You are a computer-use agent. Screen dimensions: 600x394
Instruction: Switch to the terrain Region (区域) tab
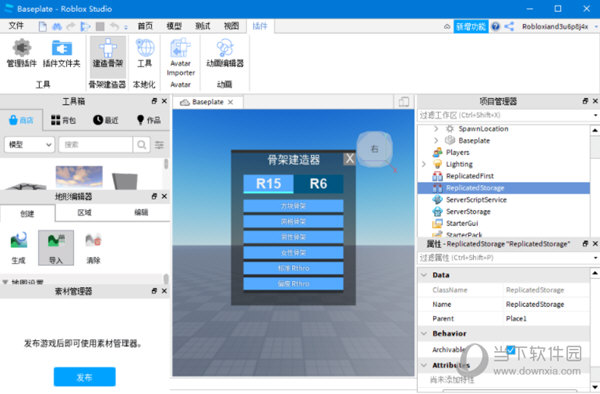(x=85, y=212)
